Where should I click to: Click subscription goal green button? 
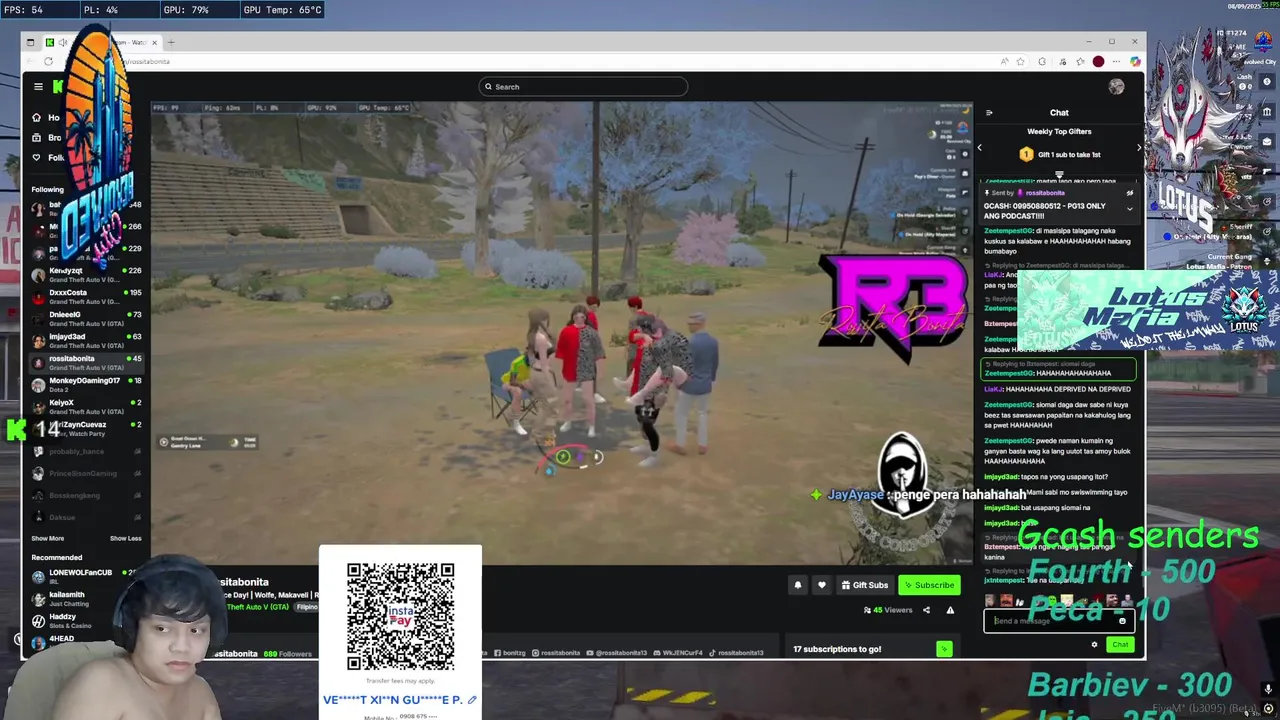943,649
